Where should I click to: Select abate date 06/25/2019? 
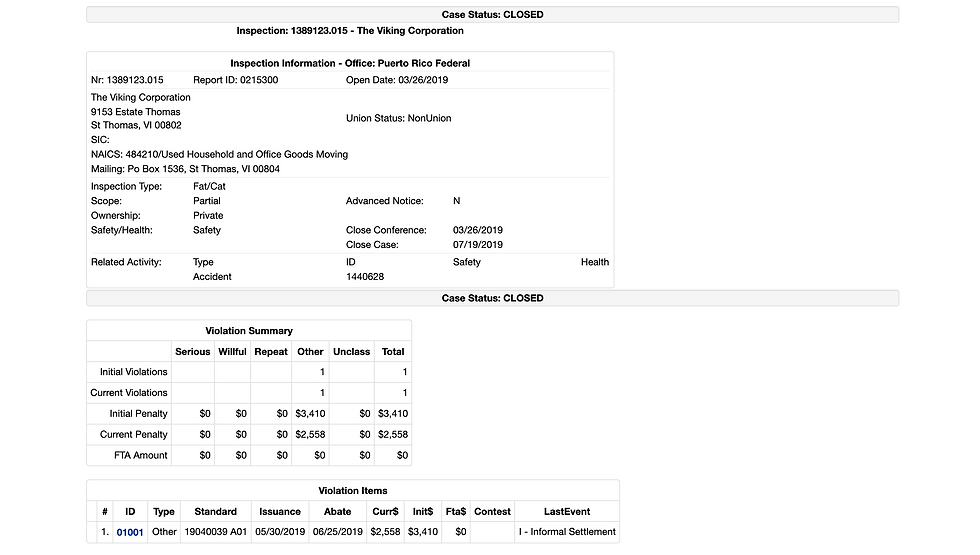click(338, 532)
